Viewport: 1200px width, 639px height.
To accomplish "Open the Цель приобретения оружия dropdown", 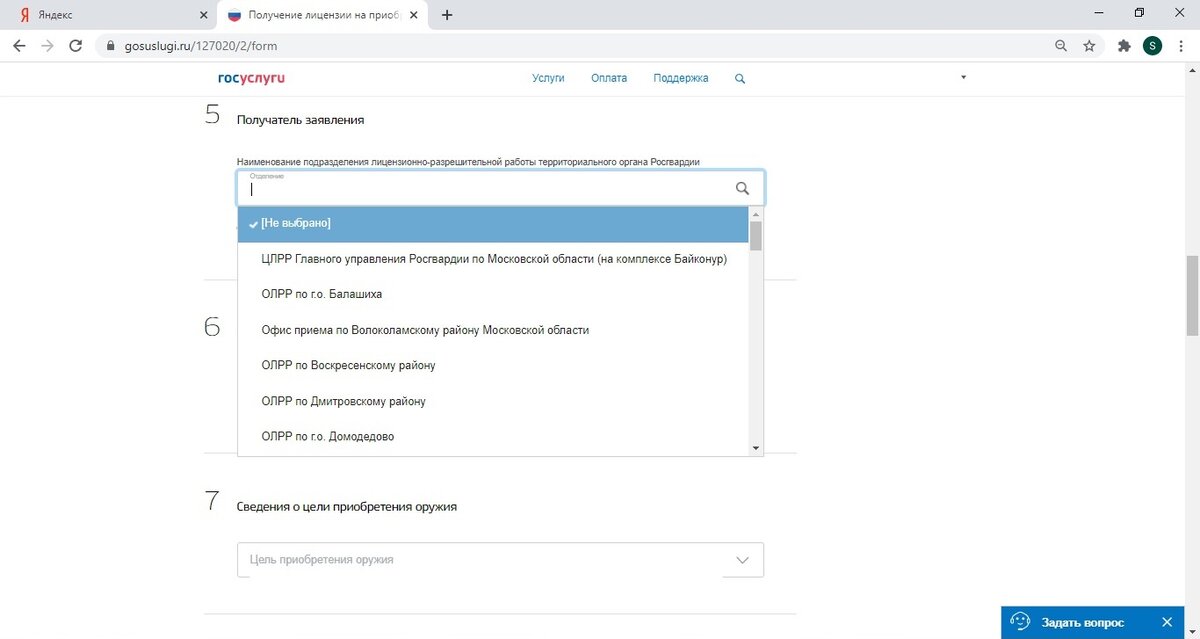I will (x=500, y=560).
